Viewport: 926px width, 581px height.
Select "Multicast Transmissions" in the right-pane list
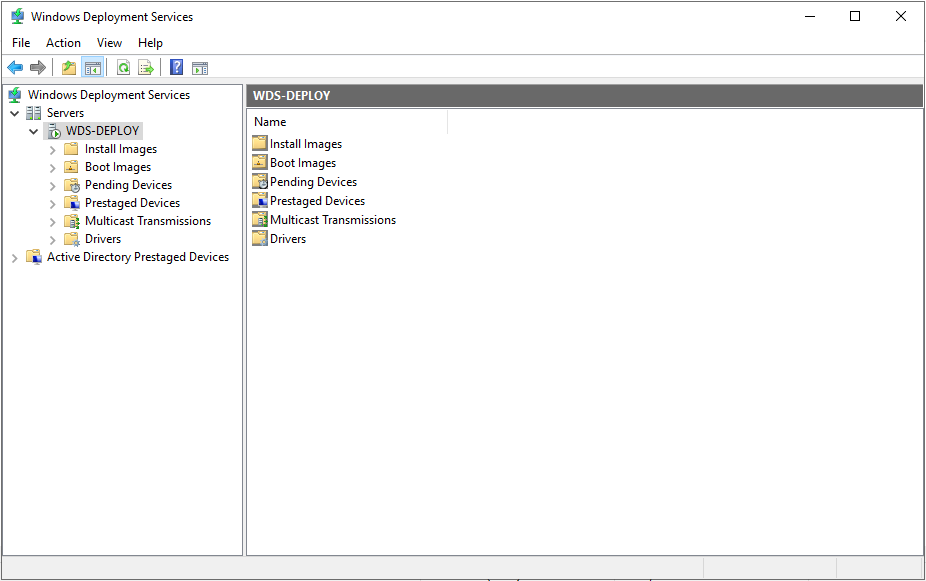(x=333, y=220)
